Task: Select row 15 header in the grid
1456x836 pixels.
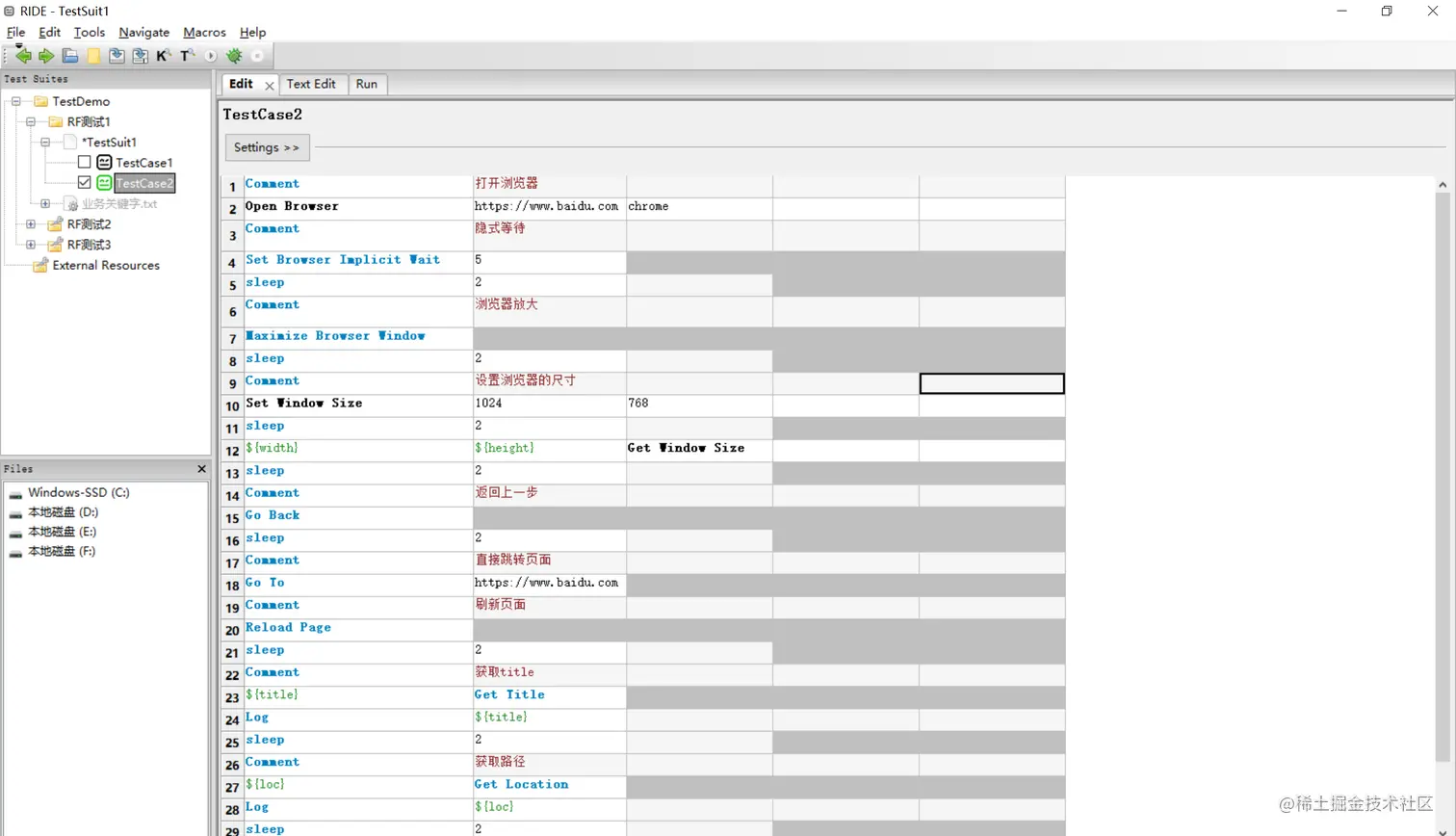Action: click(x=232, y=518)
